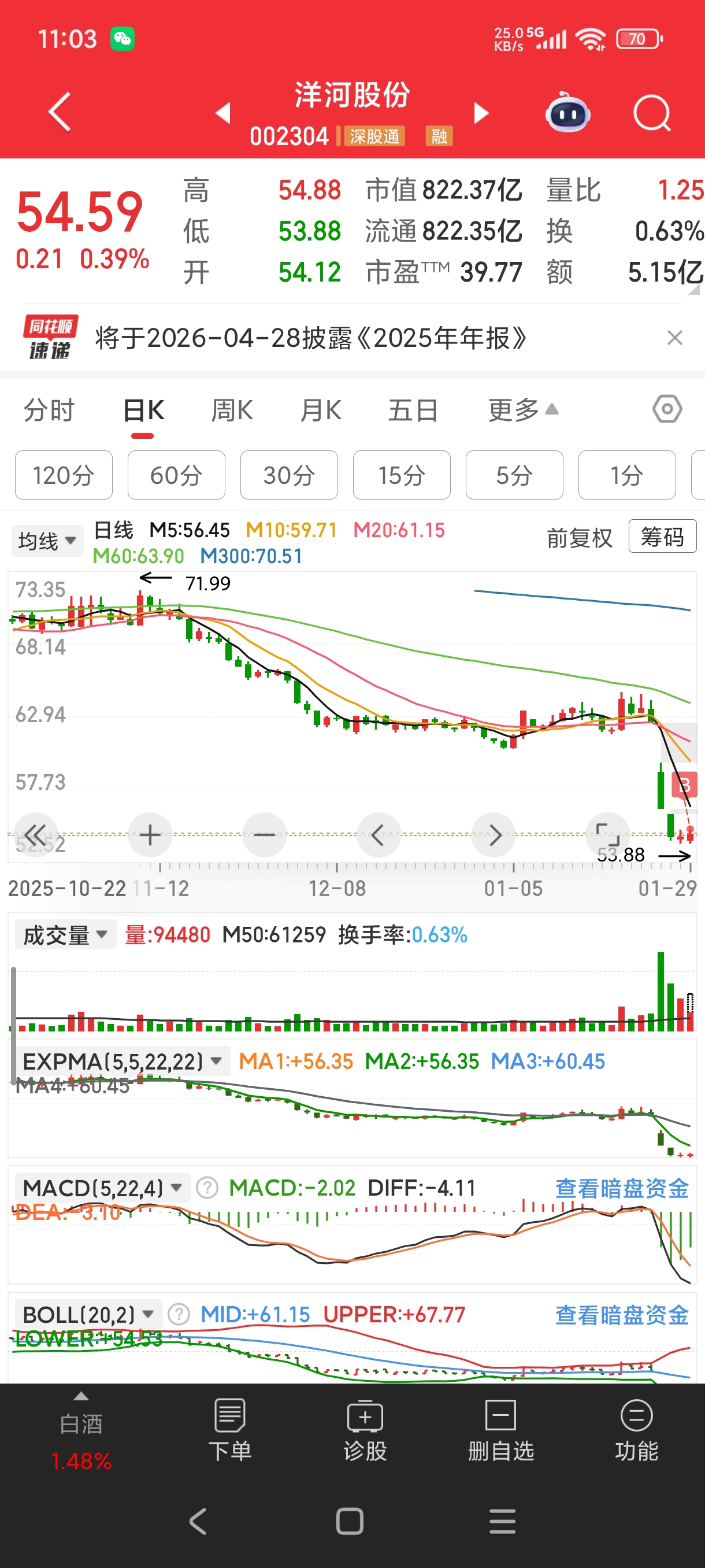Expand quote details corner triangle
The height and width of the screenshot is (1568, 705).
pyautogui.click(x=694, y=290)
